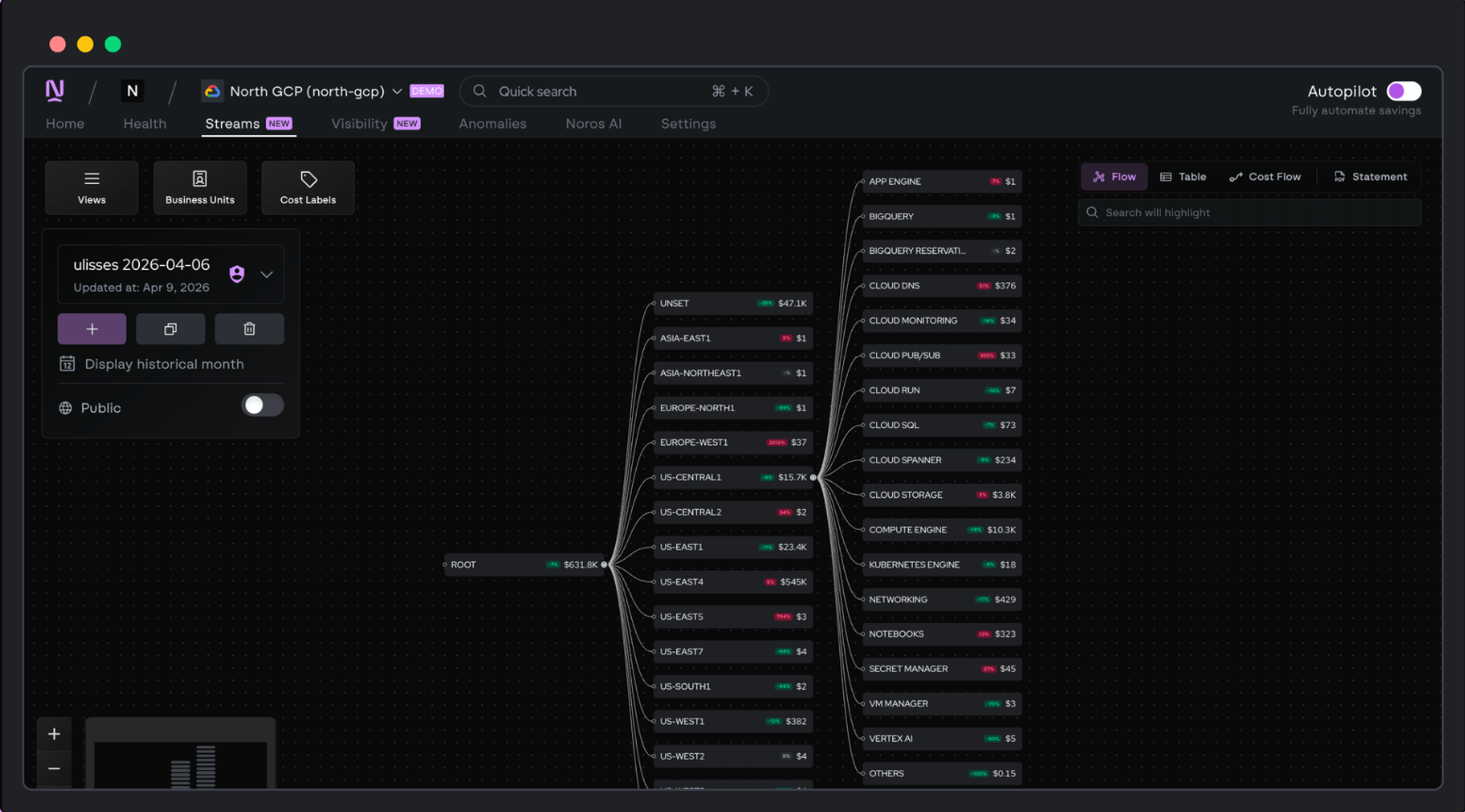Screen dimensions: 1465x812
Task: Collapse the US-CENTRAL1 node output handle
Action: 813,477
